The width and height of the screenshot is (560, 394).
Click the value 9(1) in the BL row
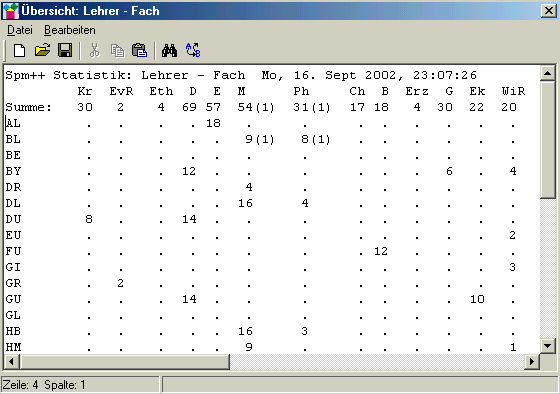[260, 139]
